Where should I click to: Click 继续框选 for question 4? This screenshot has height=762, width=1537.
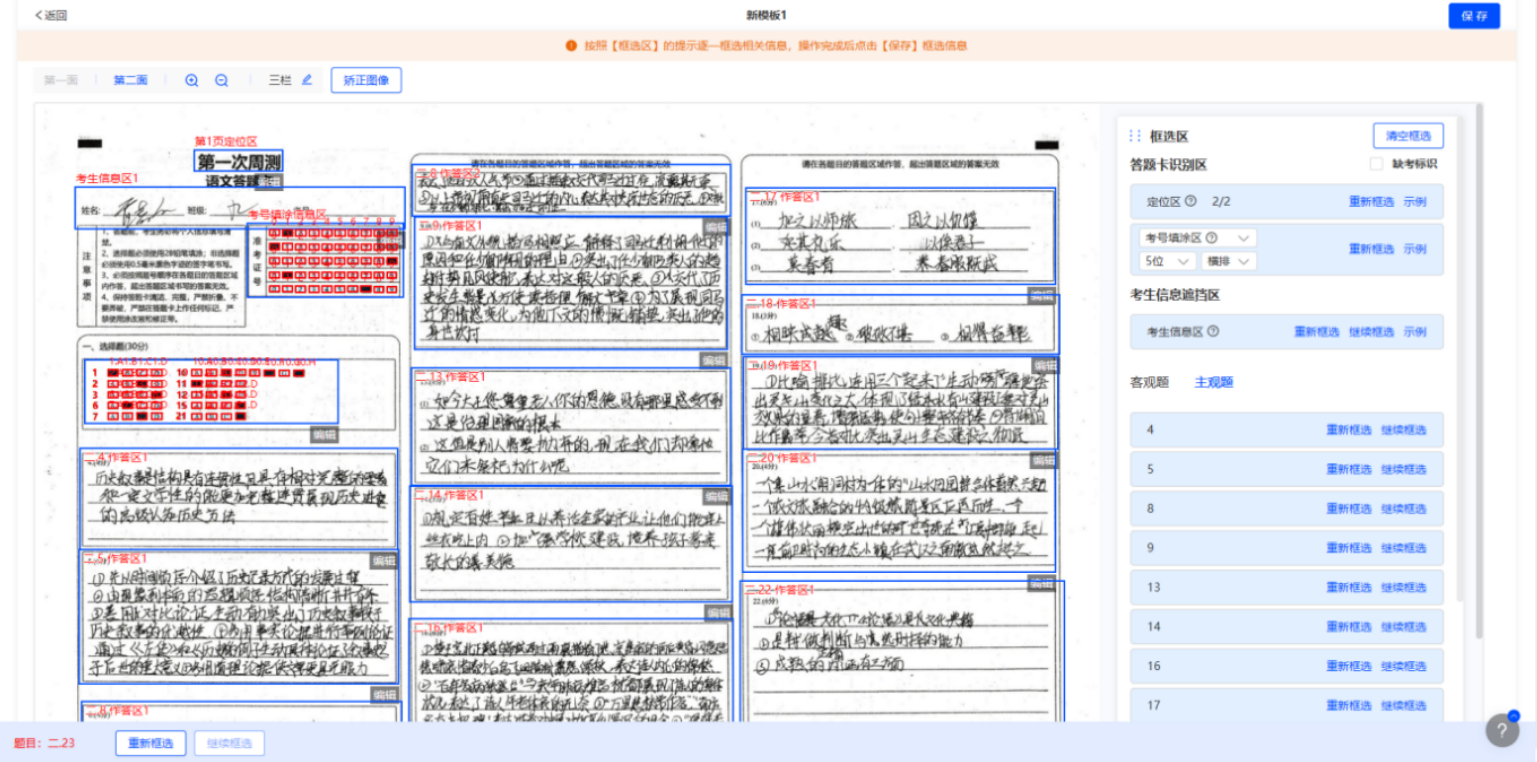[1404, 430]
